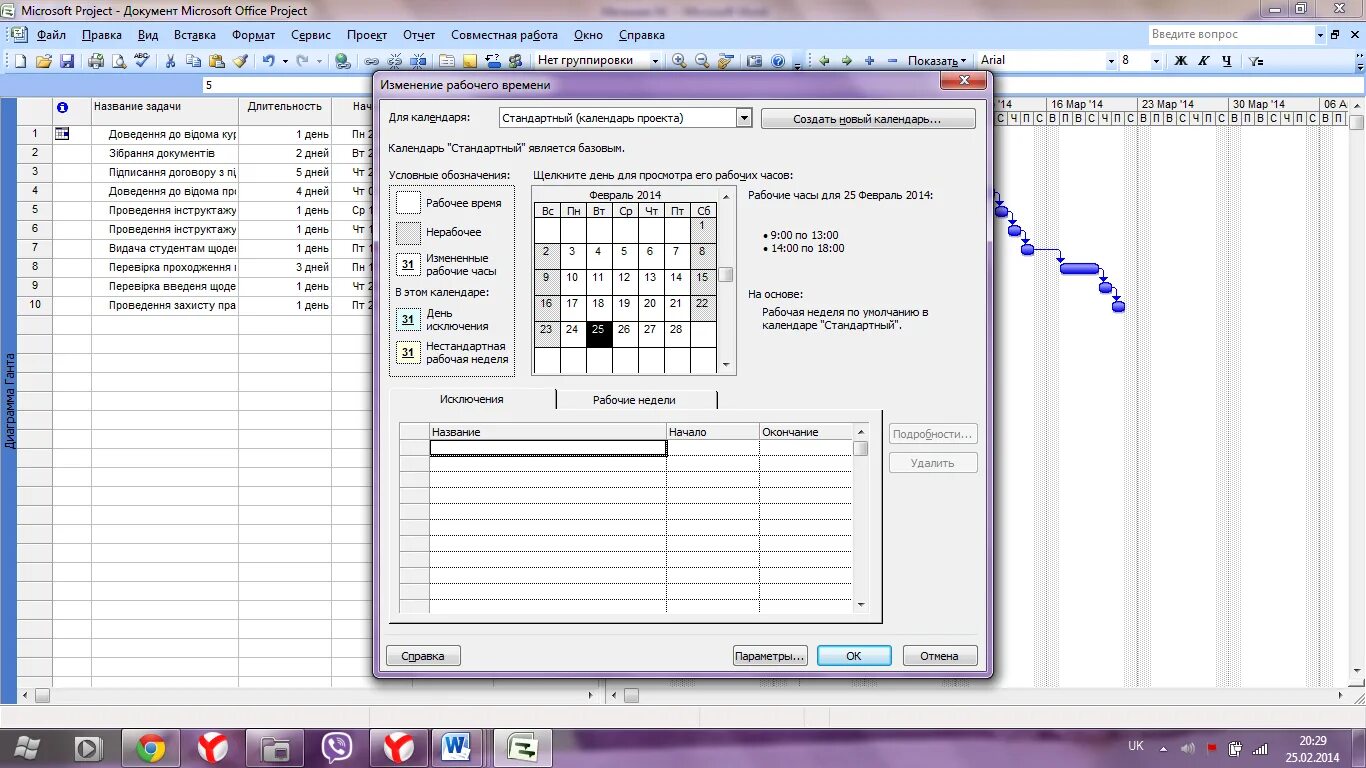Viewport: 1366px width, 768px height.
Task: Click the Hide Subtasks minus icon
Action: [892, 61]
